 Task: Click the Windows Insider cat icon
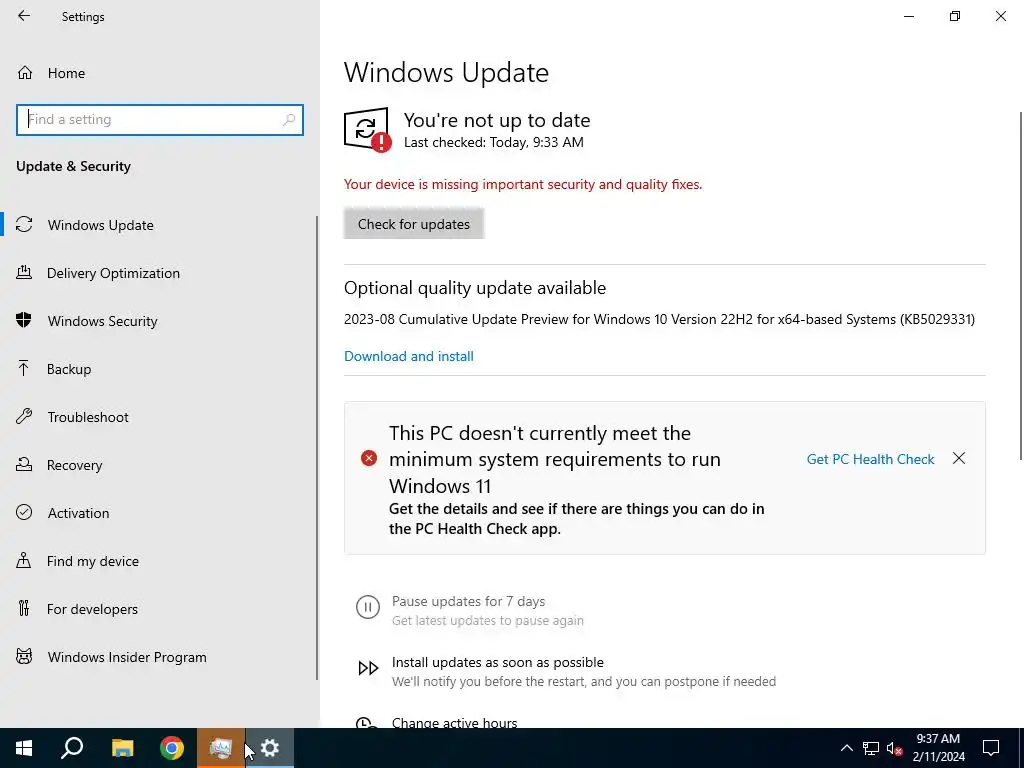coord(24,656)
